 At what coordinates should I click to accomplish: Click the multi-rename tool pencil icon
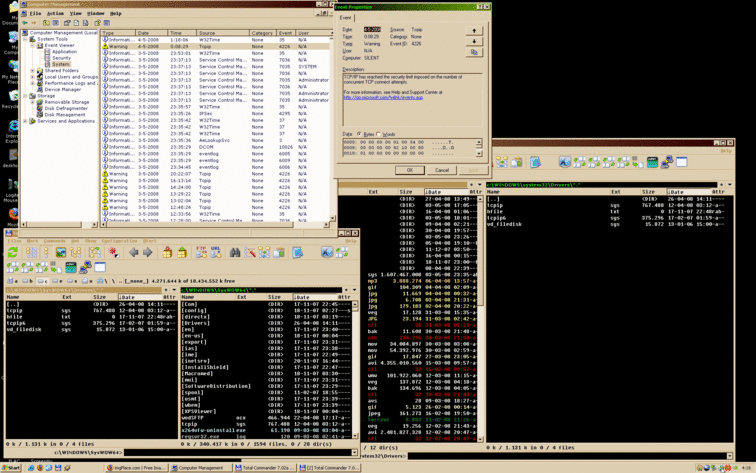click(x=249, y=252)
